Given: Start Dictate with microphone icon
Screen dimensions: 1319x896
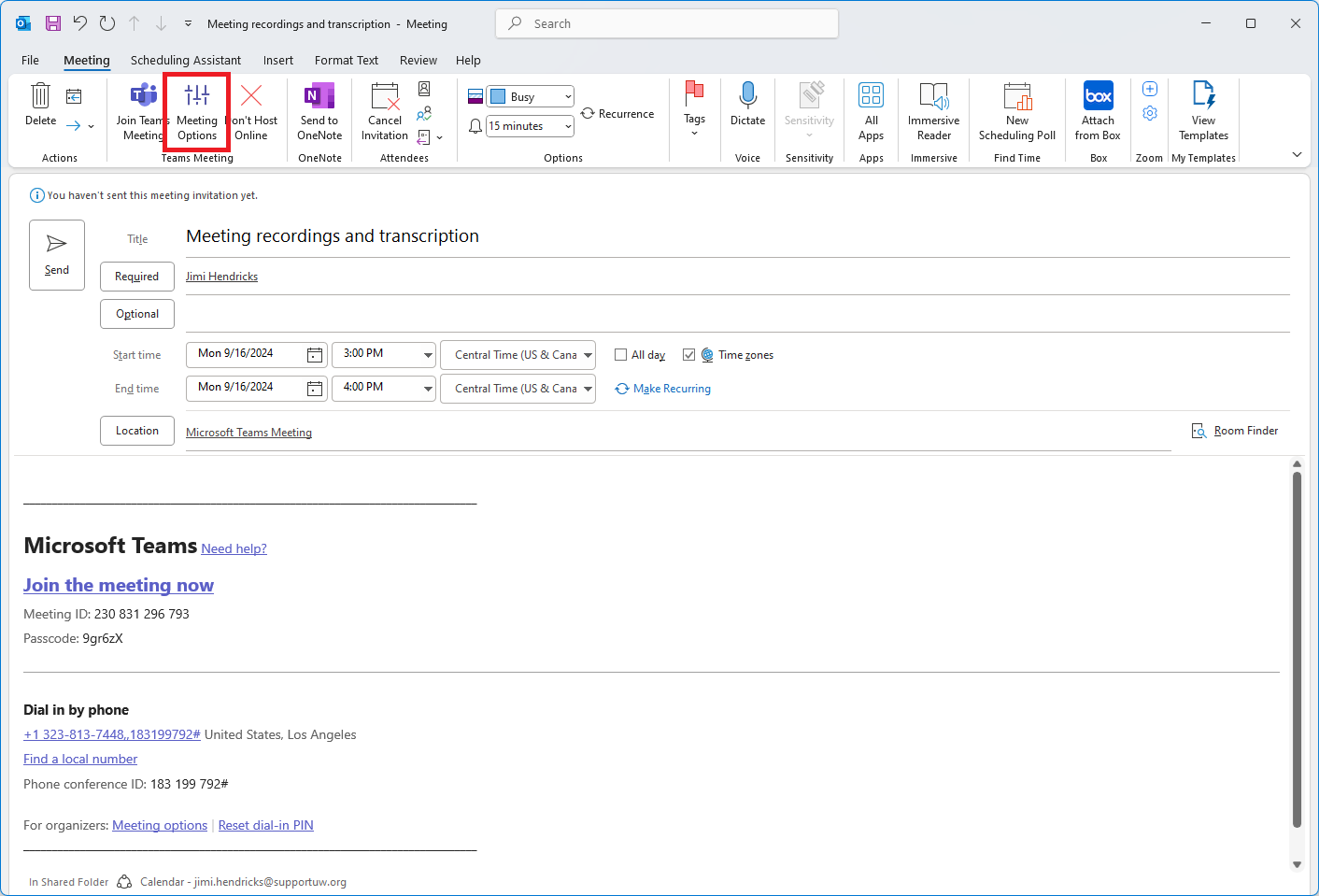Looking at the screenshot, I should pos(747,105).
